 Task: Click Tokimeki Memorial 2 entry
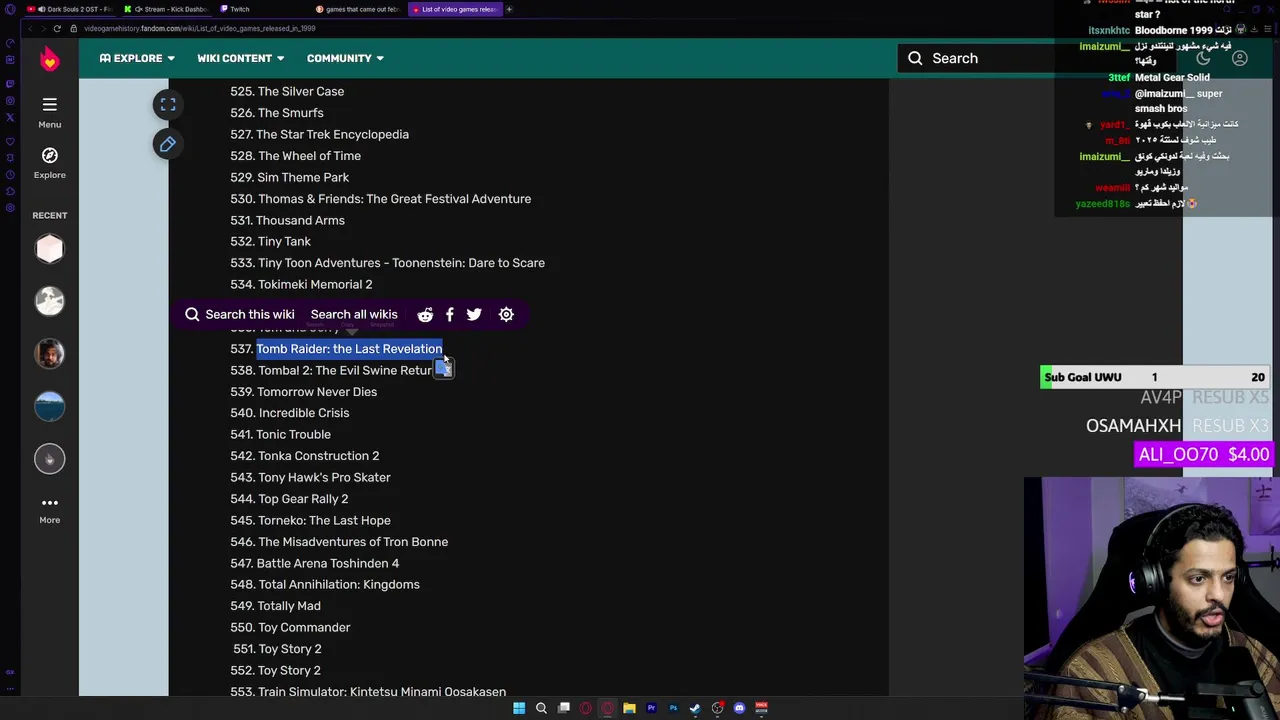click(315, 284)
